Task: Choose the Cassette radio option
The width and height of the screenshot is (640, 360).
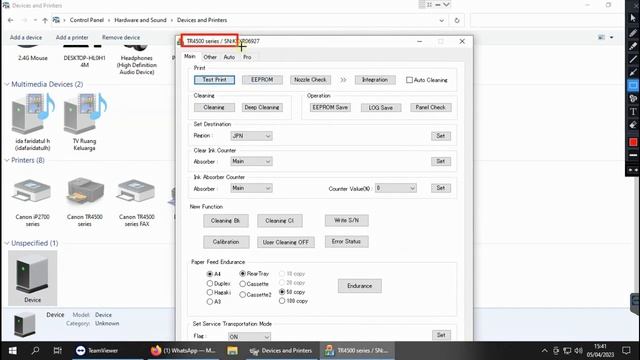Action: (242, 284)
